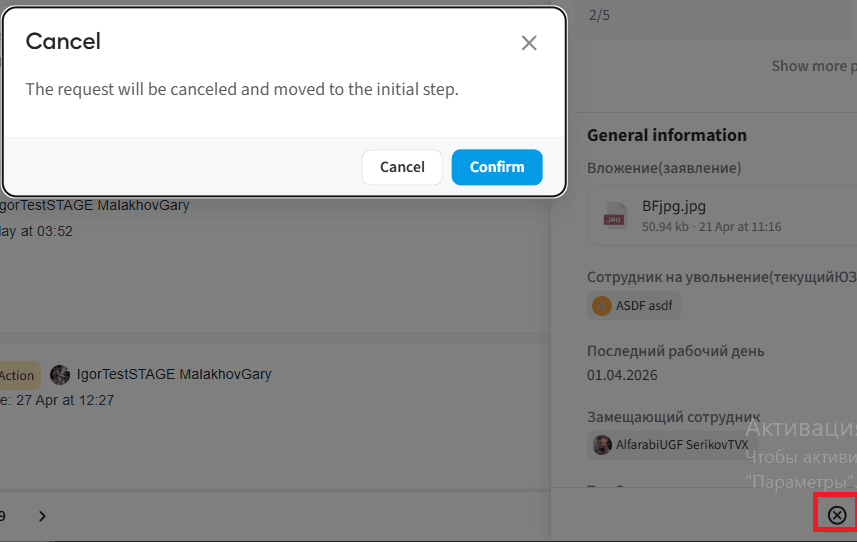
Task: Click the Cancel button in the dialog
Action: coord(402,167)
